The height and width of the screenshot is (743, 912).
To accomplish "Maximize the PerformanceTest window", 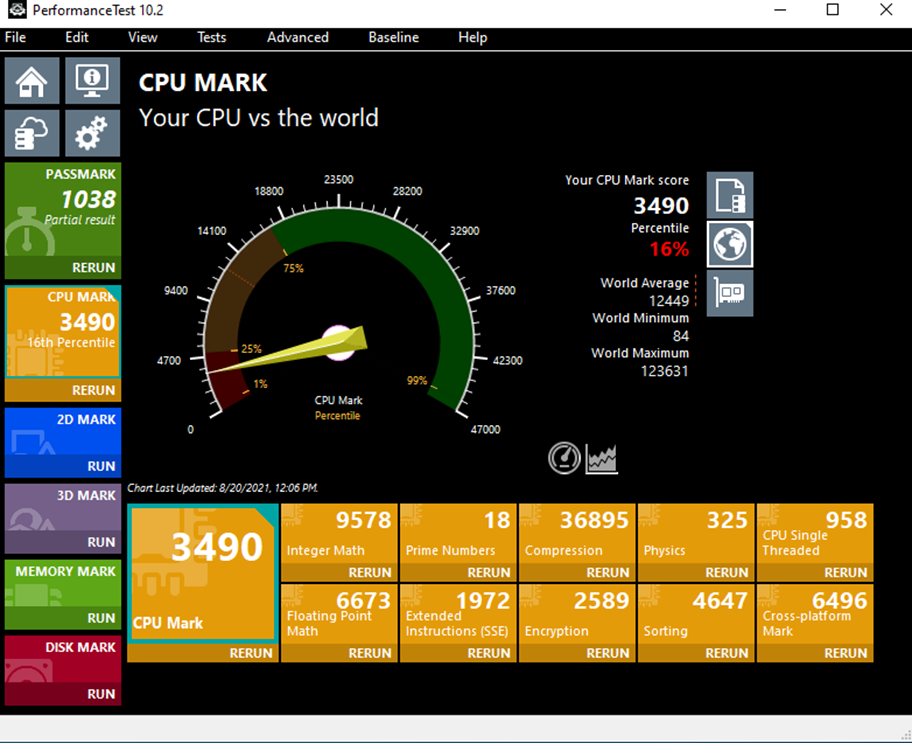I will pyautogui.click(x=832, y=10).
